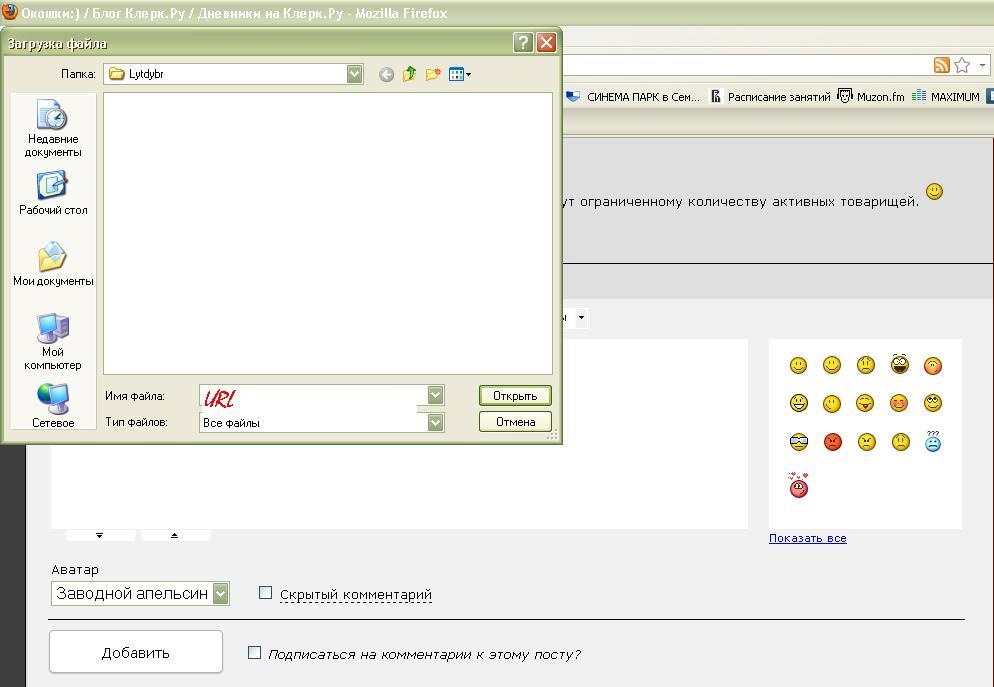Click the Имя файла input field

[313, 396]
